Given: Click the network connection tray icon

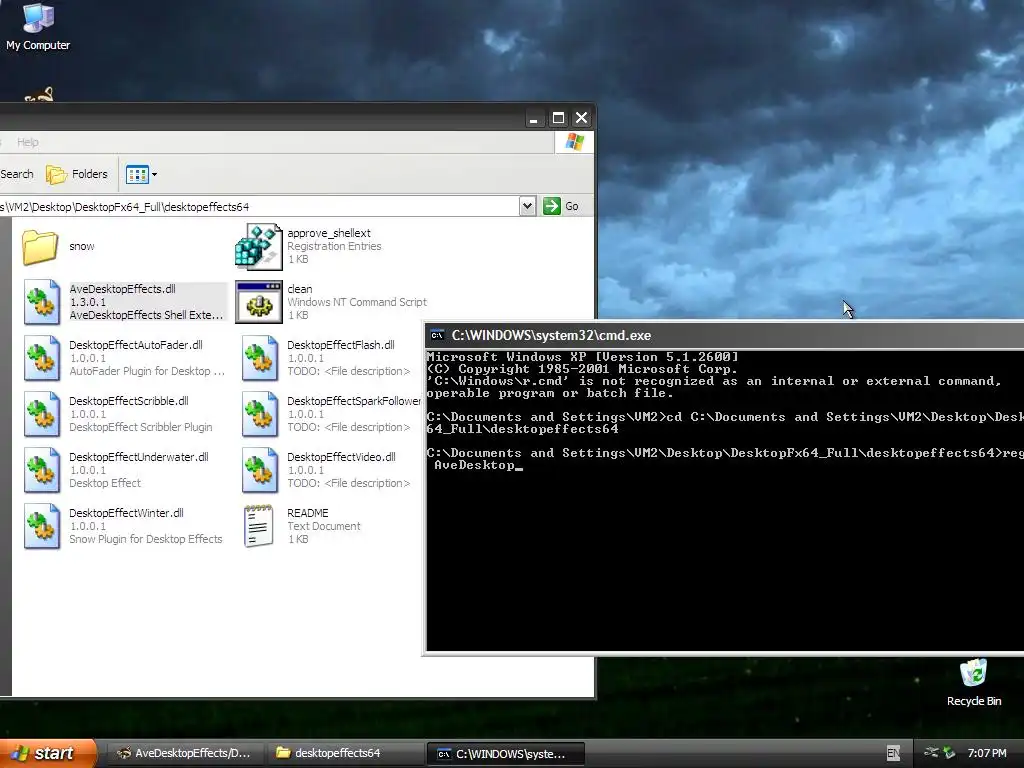Looking at the screenshot, I should click(x=931, y=753).
